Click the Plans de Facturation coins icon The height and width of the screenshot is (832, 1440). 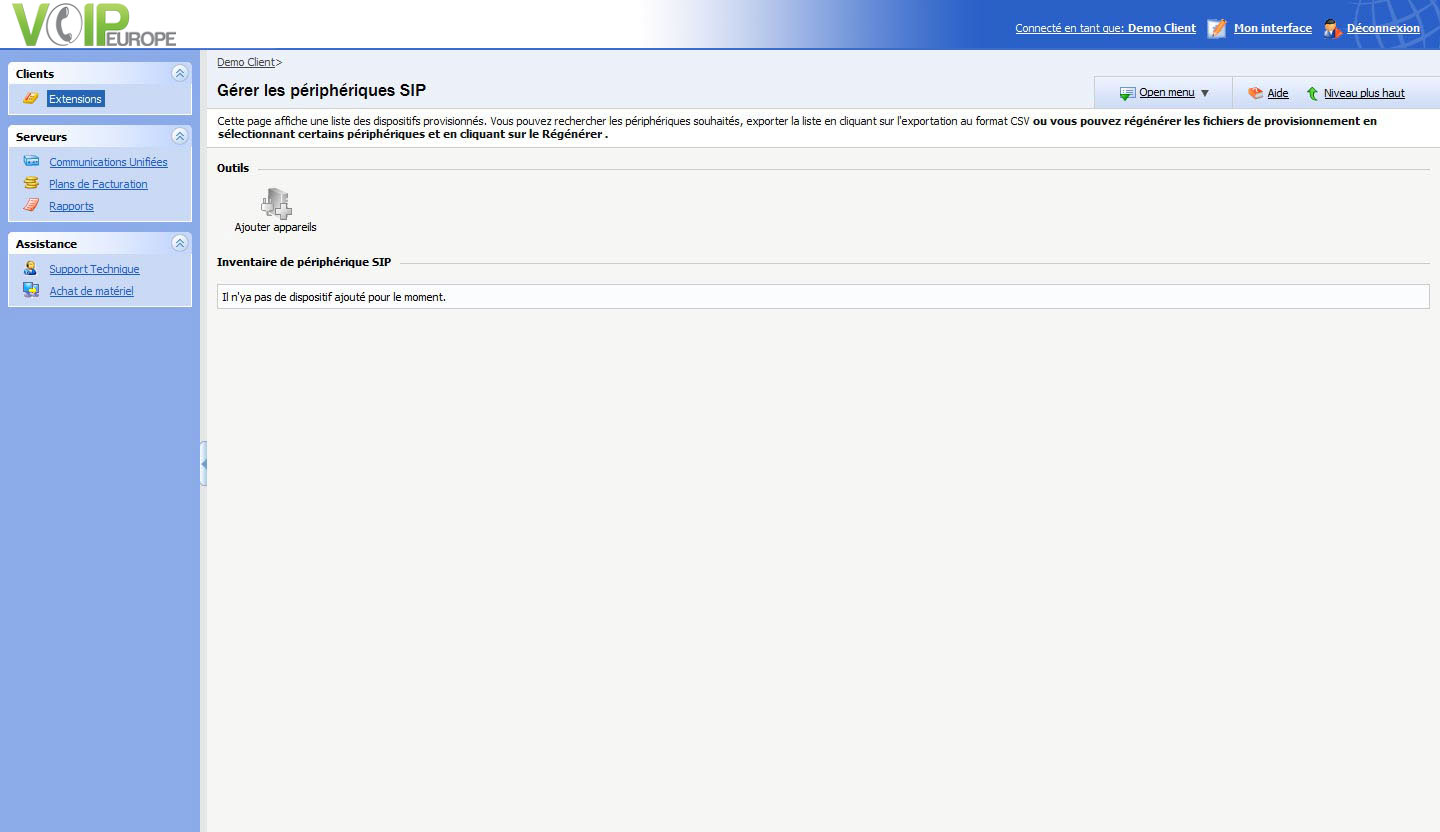tap(31, 183)
